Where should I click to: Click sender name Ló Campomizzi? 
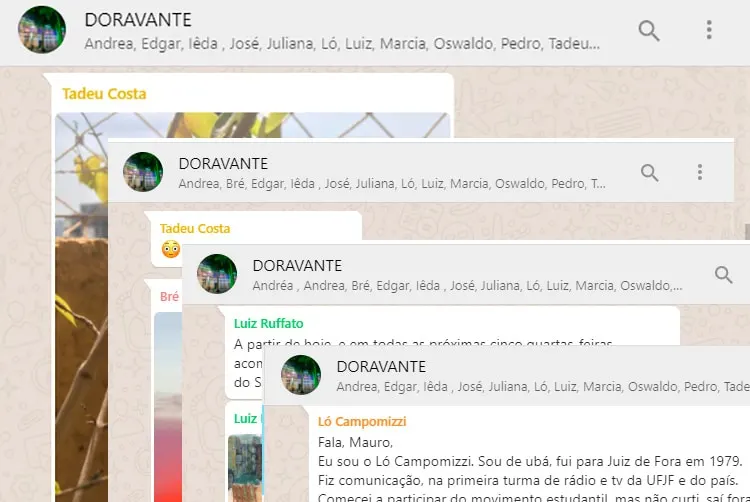(362, 422)
